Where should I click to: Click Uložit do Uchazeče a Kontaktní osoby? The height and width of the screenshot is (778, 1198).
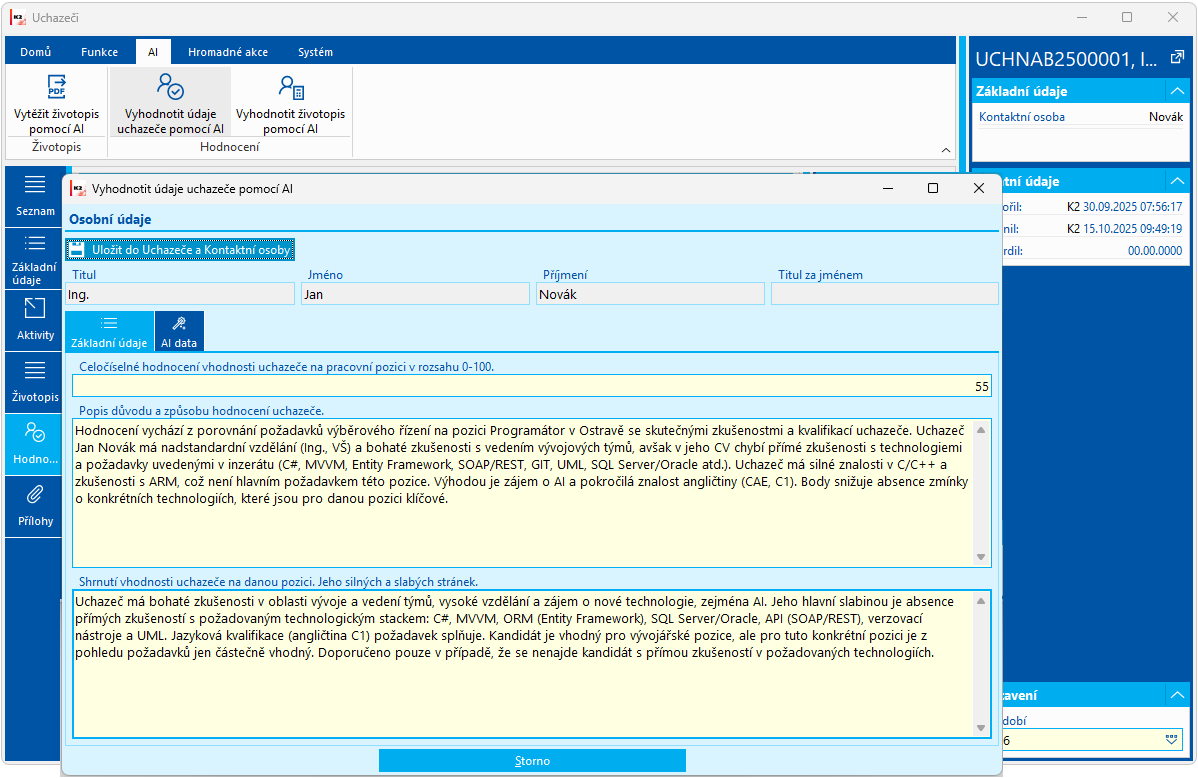180,250
